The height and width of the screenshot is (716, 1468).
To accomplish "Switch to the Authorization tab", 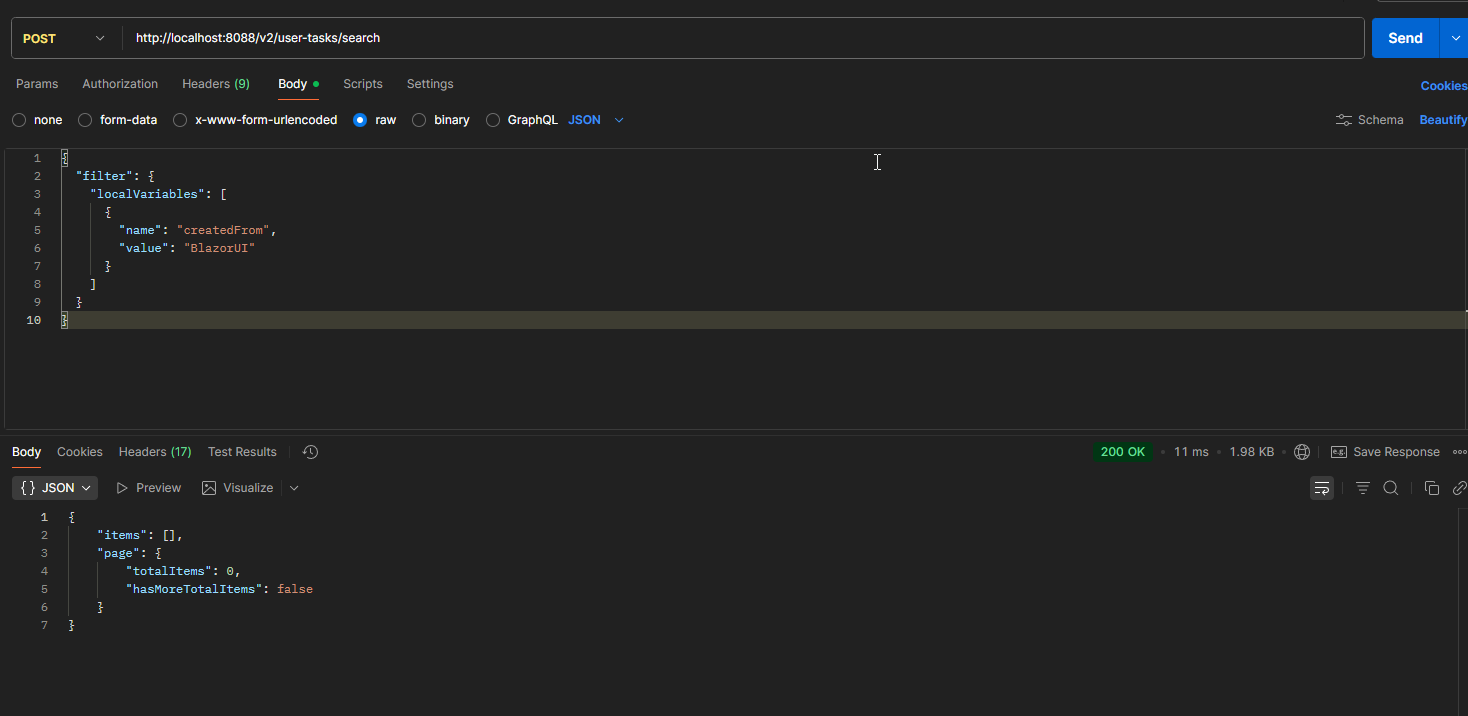I will click(x=120, y=84).
